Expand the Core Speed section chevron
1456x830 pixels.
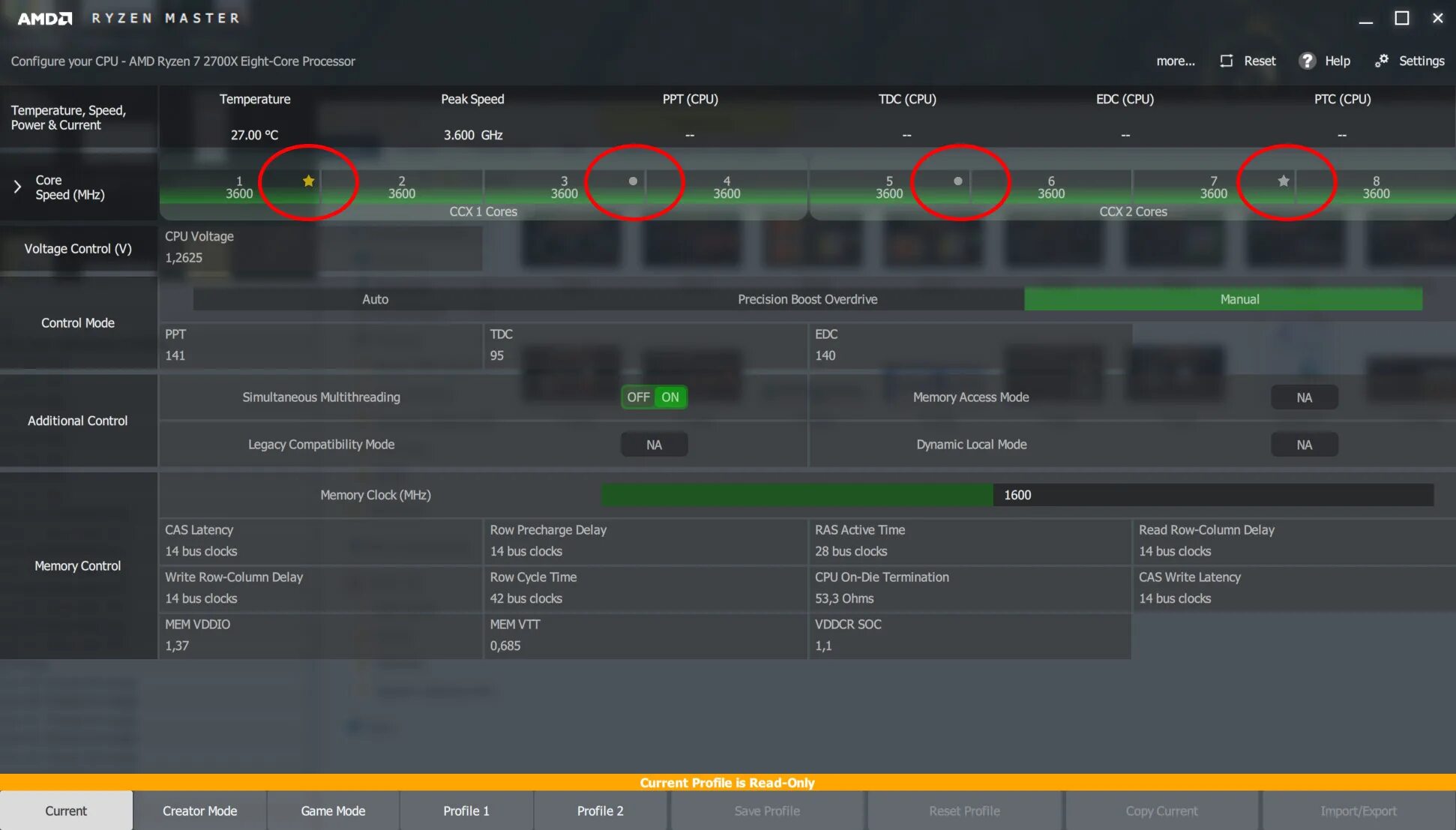click(18, 187)
